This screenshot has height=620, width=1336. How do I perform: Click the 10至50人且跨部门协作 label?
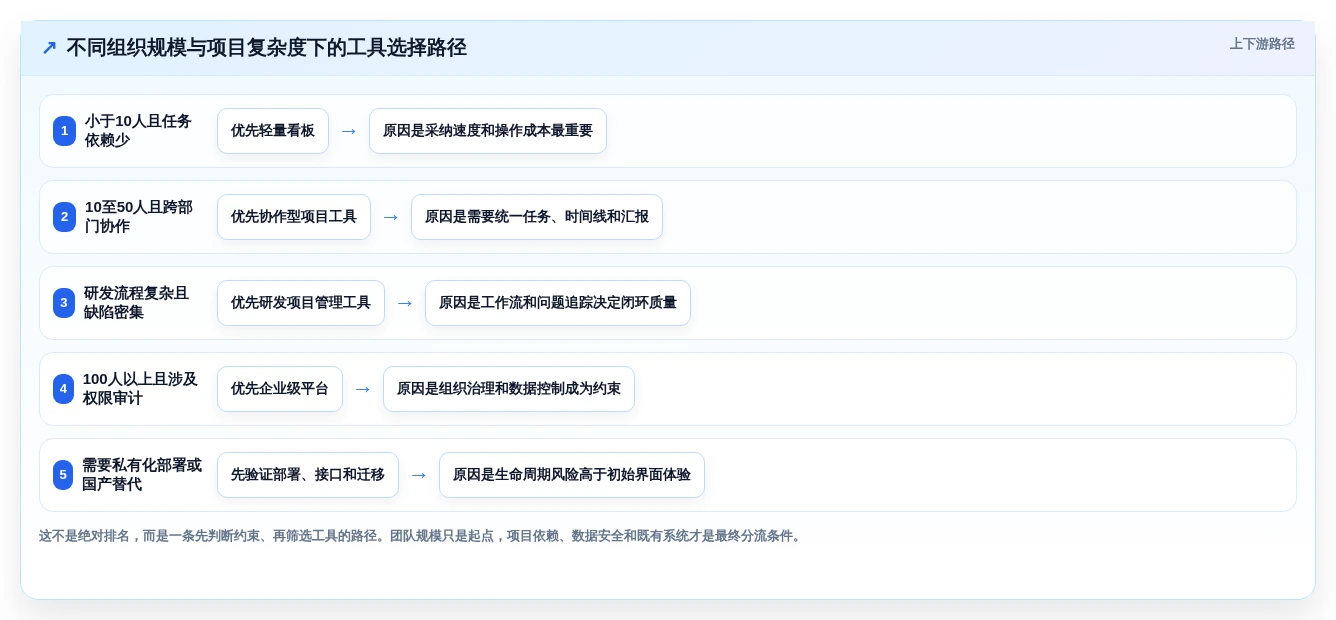139,217
